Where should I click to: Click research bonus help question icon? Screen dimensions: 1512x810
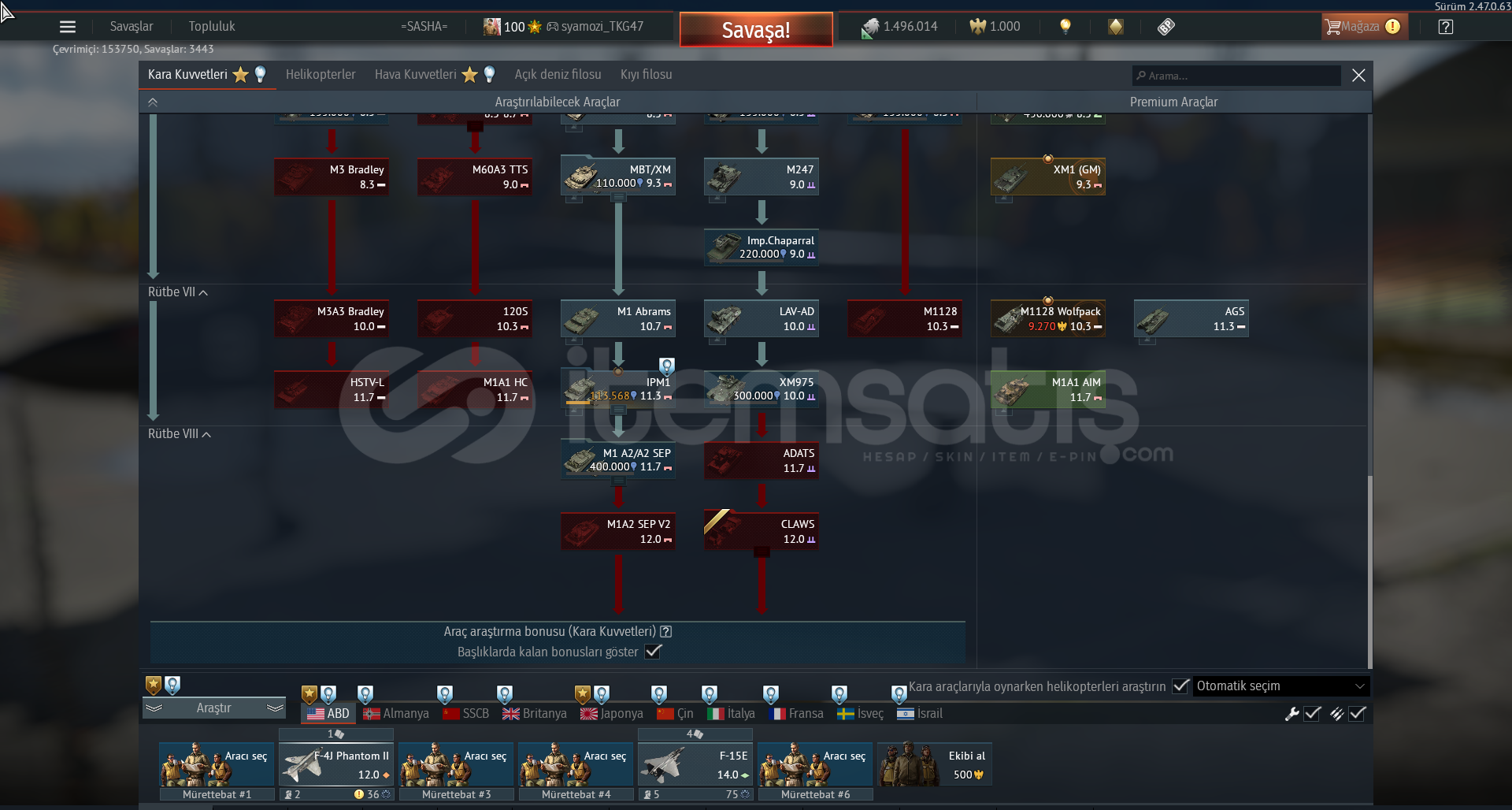pos(666,632)
